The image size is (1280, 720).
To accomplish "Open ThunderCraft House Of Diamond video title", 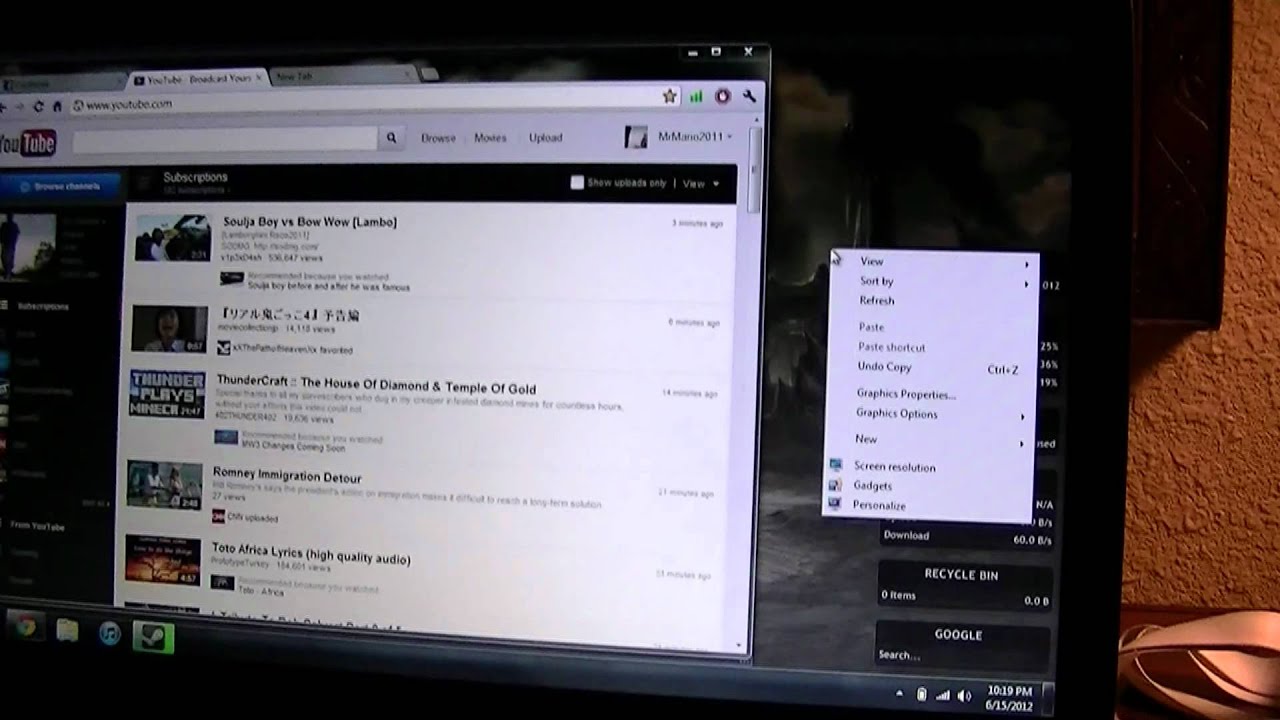I will point(376,386).
